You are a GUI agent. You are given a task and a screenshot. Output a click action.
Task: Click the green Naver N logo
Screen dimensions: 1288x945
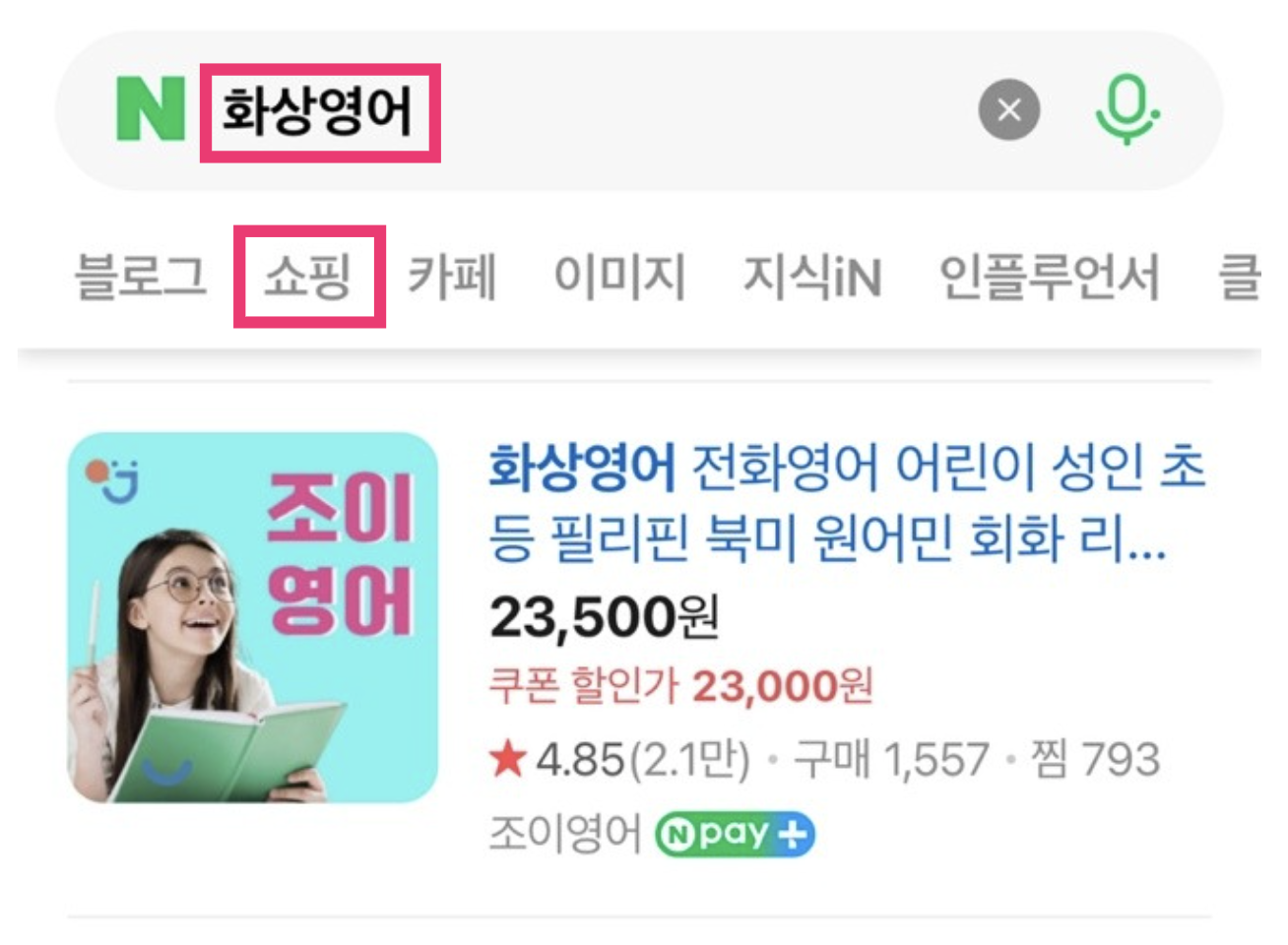click(x=150, y=109)
